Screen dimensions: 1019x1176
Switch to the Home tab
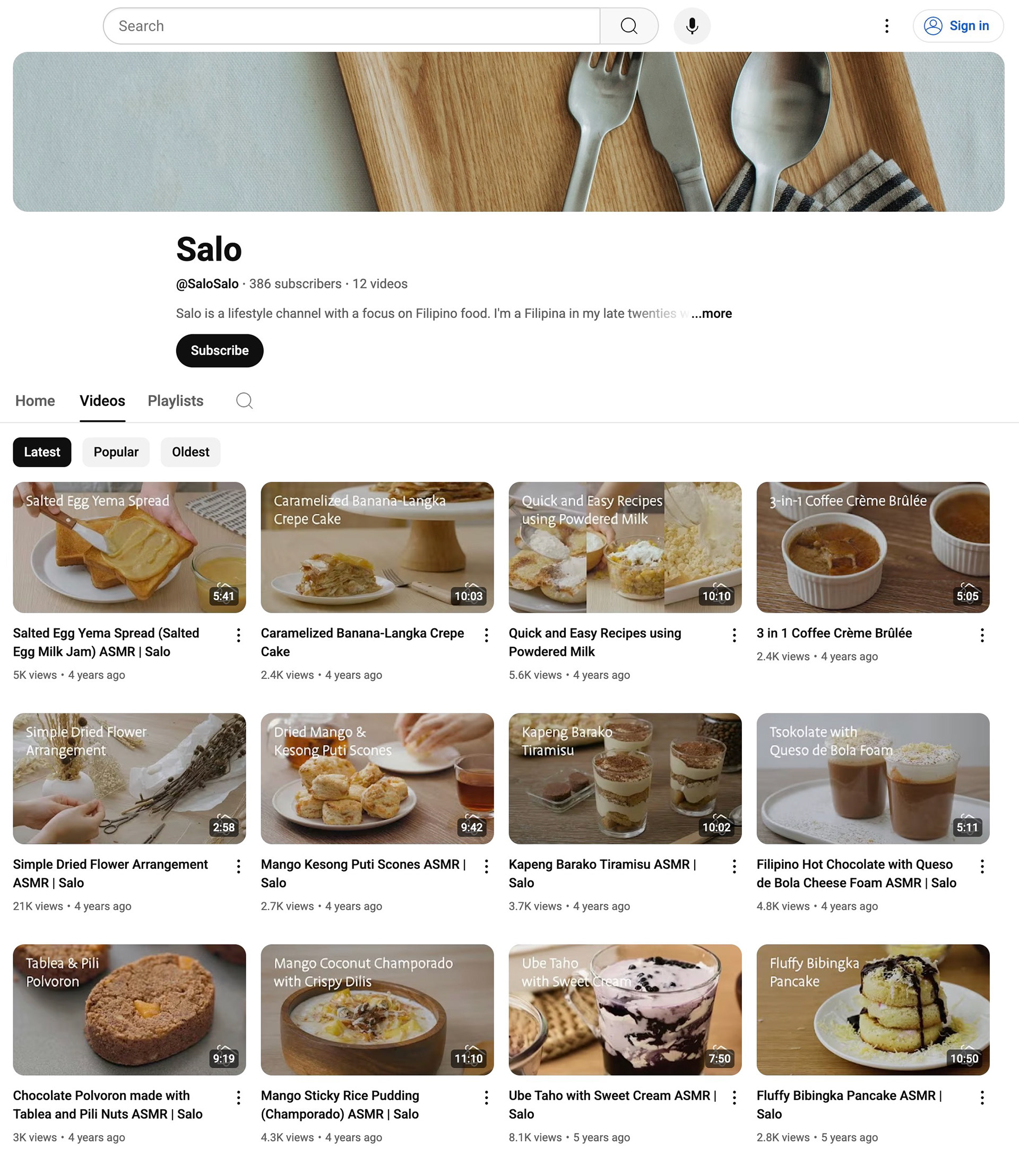point(35,401)
